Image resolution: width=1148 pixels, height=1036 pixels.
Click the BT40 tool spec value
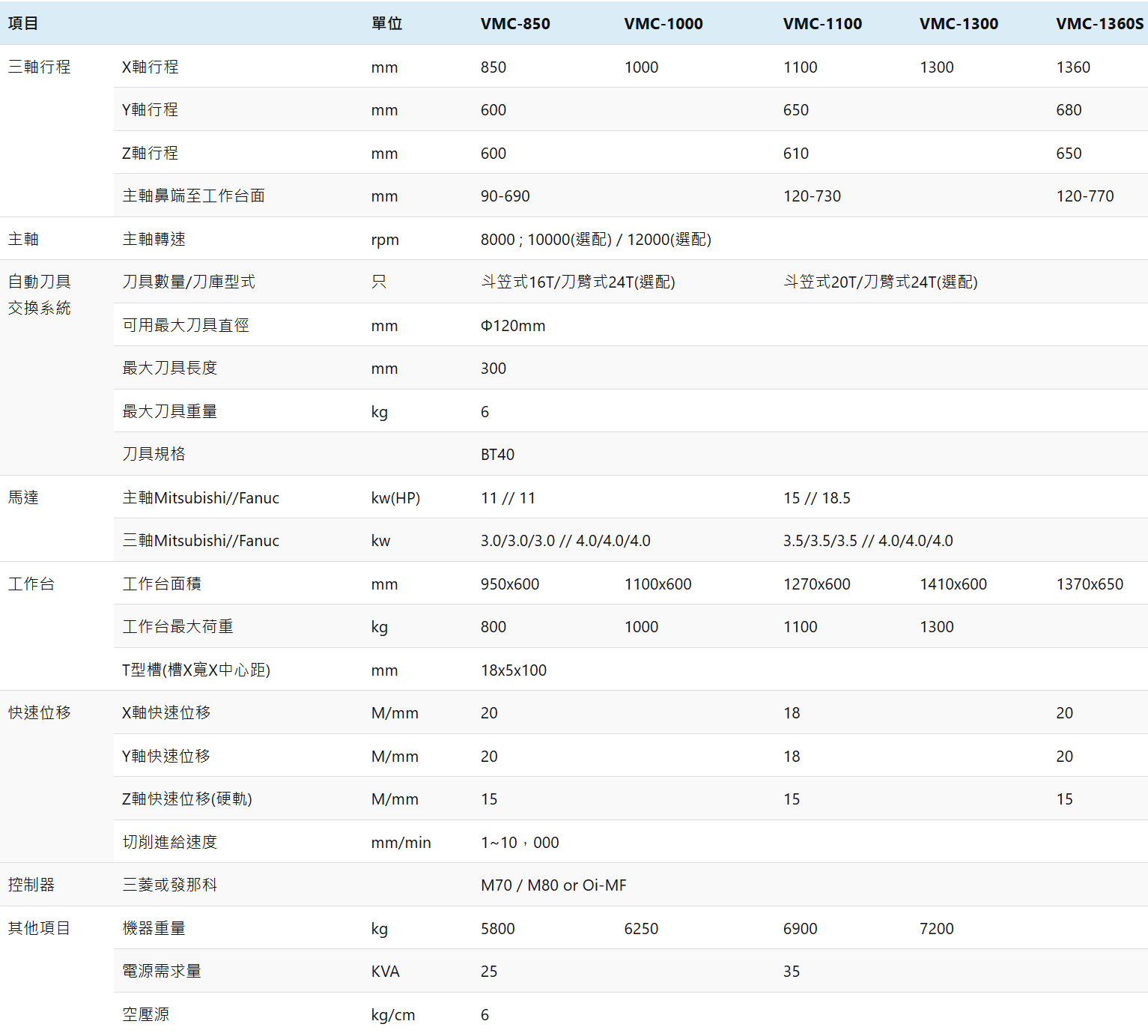coord(497,455)
